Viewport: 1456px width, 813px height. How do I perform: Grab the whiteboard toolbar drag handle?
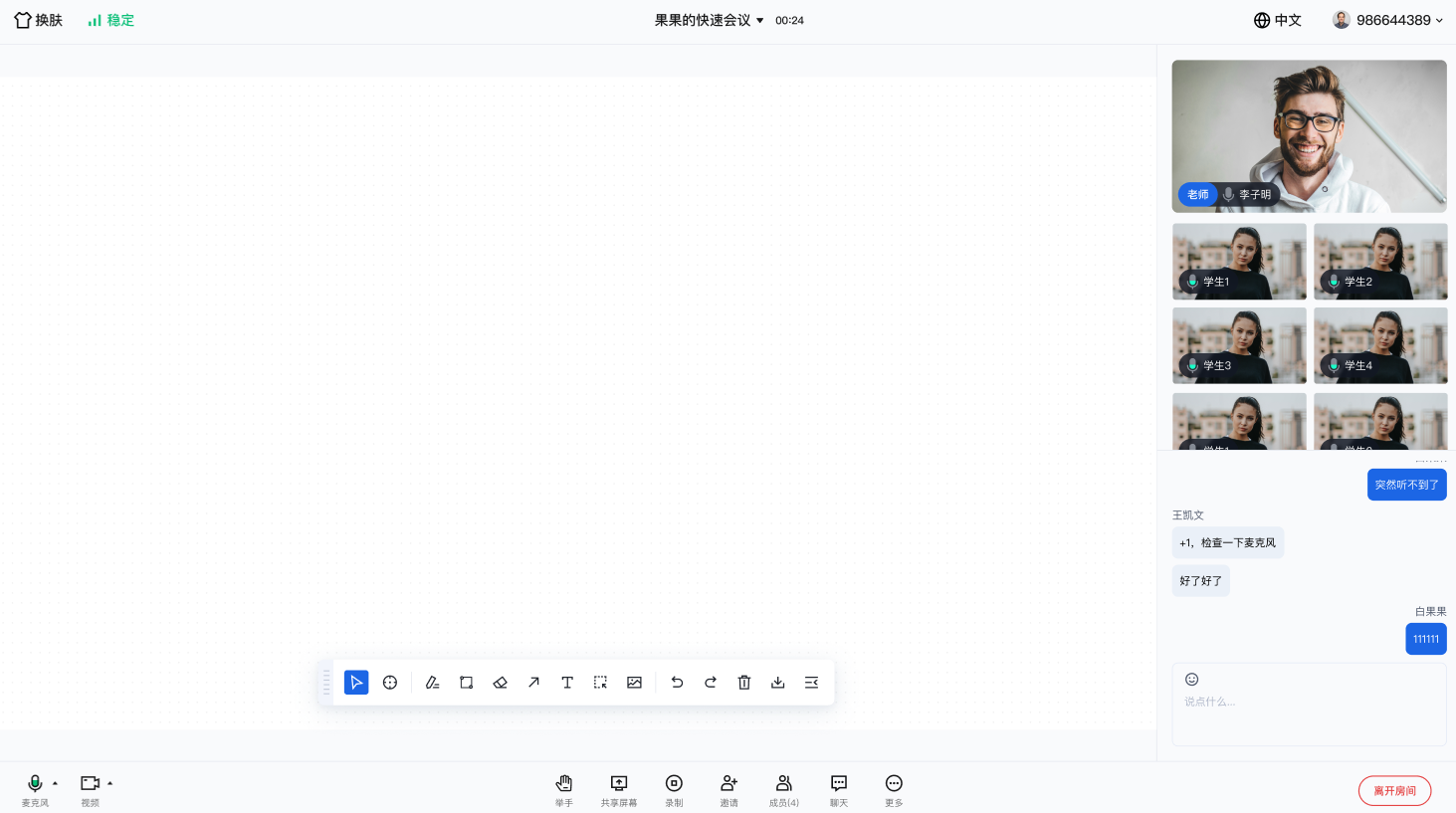click(326, 683)
